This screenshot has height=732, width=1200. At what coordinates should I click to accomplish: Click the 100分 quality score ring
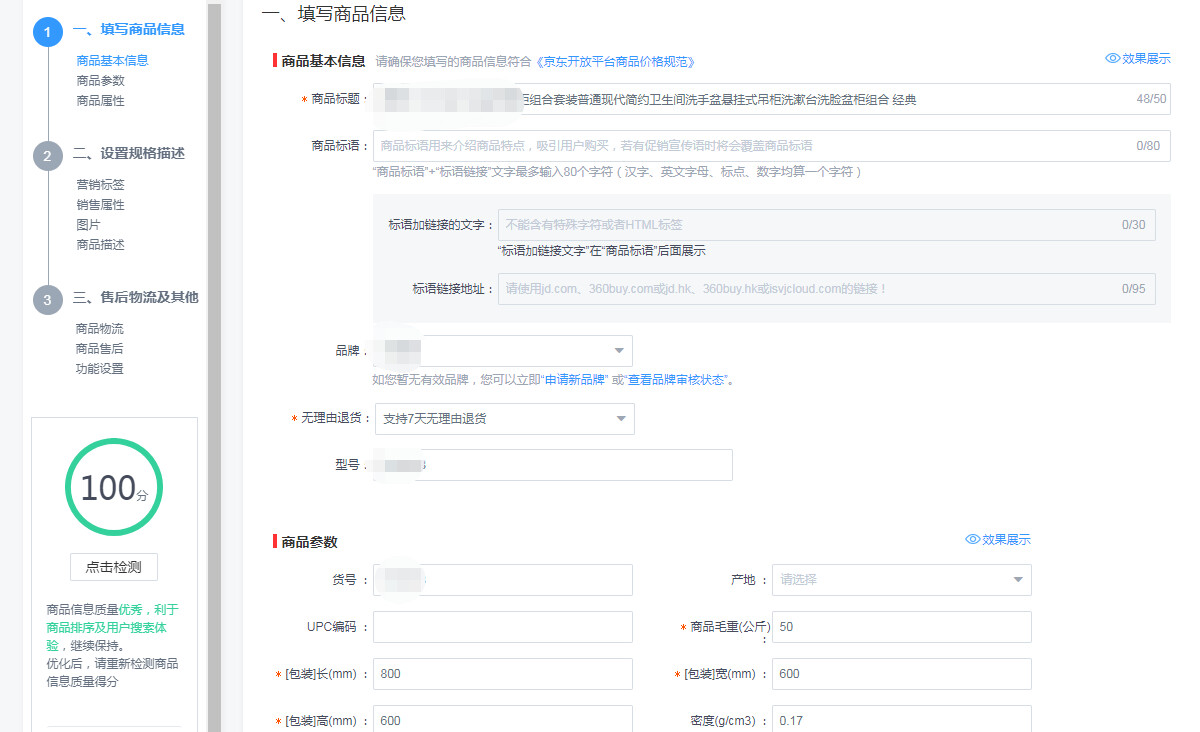point(113,486)
